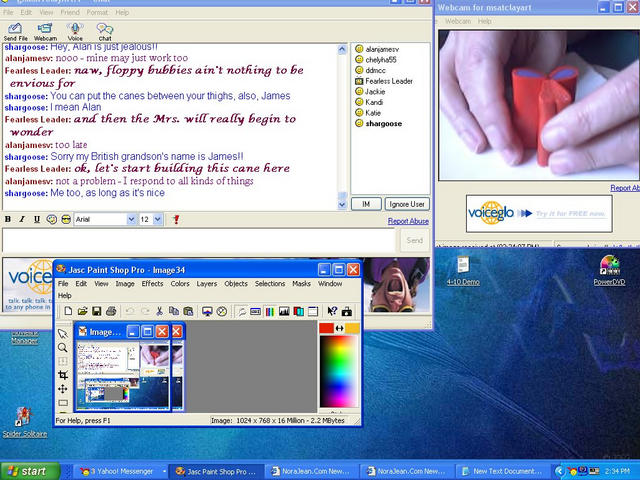Open File menu in Paint Shop Pro

tap(63, 284)
